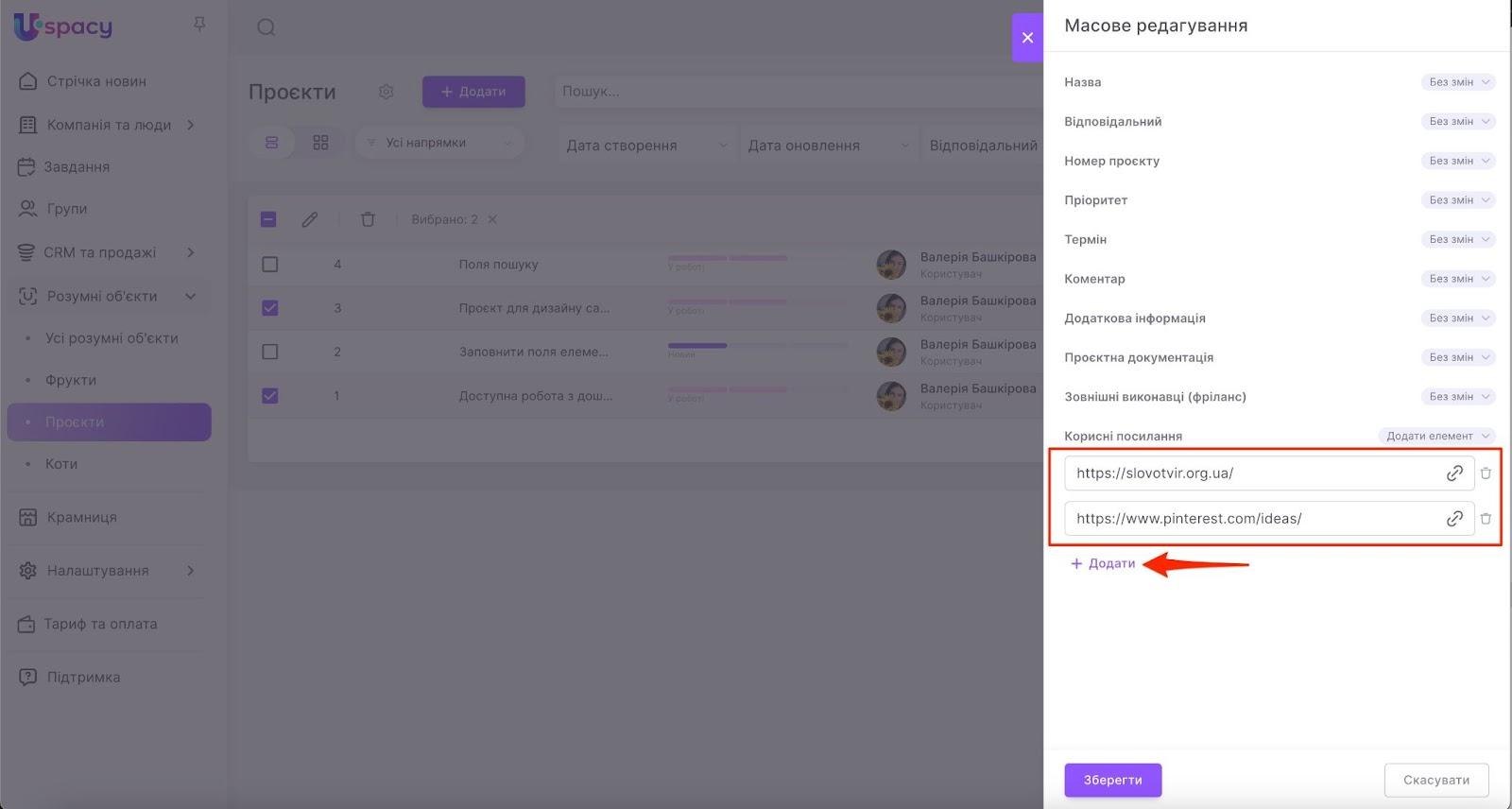Click the trash icon to delete selected projects
Image resolution: width=1512 pixels, height=809 pixels.
tap(368, 219)
